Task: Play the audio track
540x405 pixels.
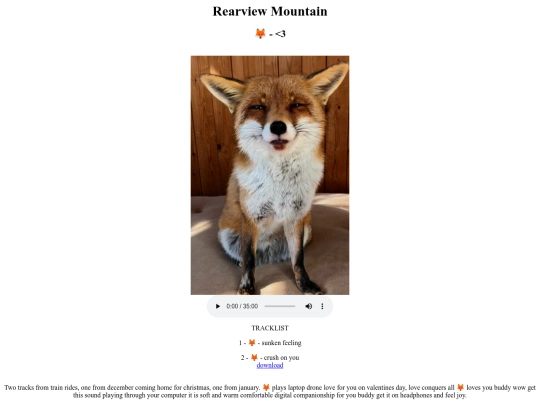Action: (218, 306)
